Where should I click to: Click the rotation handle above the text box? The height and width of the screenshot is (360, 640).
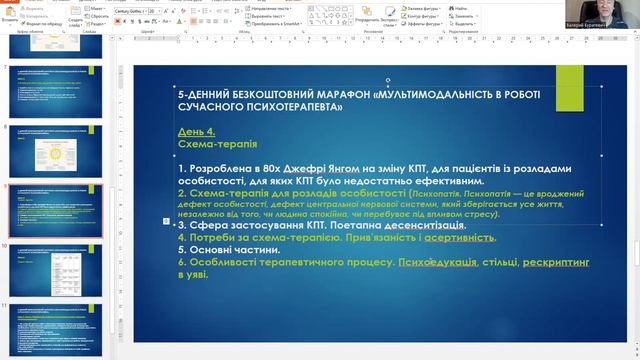pyautogui.click(x=388, y=80)
